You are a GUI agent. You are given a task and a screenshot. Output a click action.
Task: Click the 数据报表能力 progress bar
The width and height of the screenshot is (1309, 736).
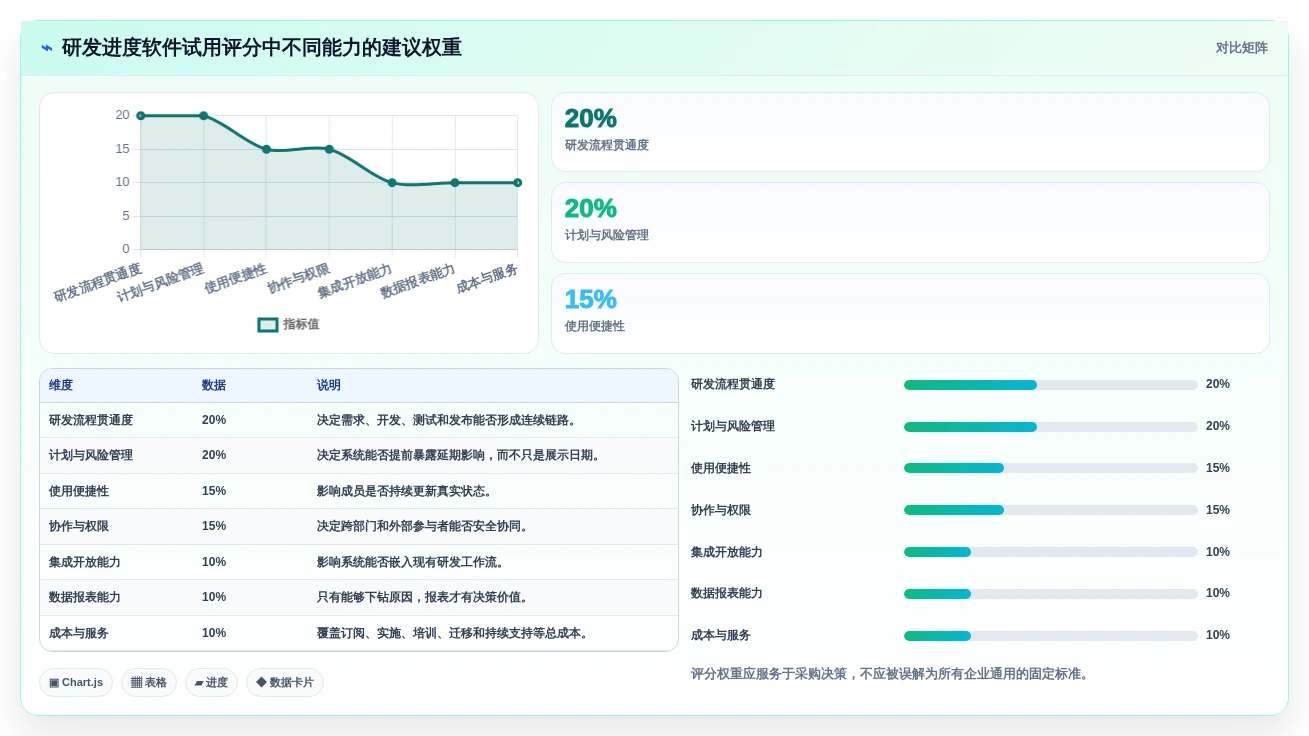coord(1050,594)
